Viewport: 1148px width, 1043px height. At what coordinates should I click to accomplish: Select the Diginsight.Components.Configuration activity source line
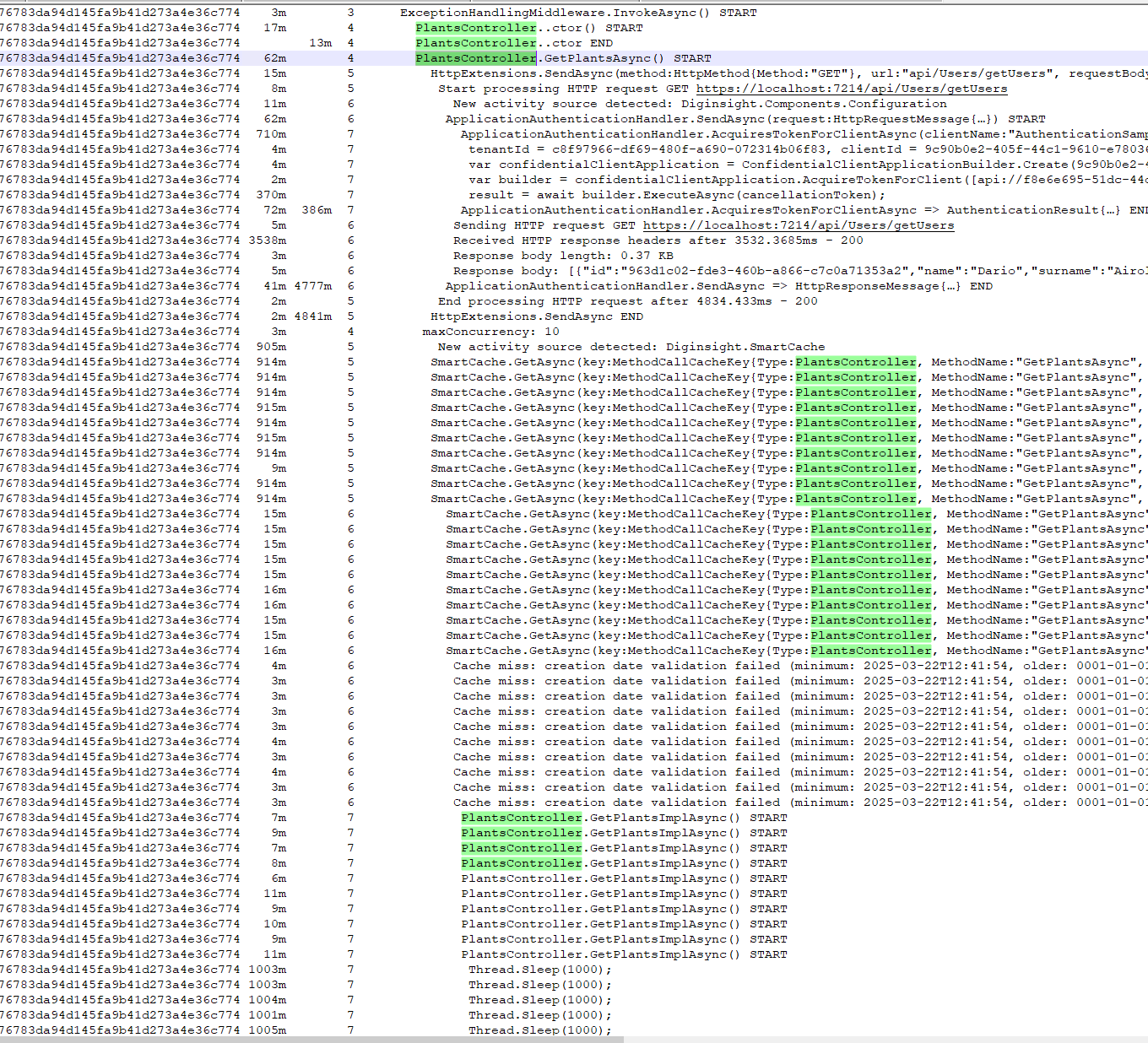[x=699, y=104]
